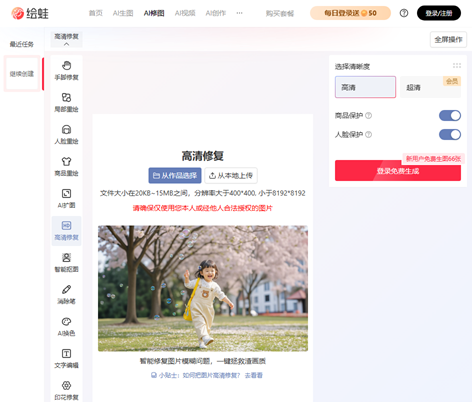This screenshot has height=402, width=472.
Task: Click 全屏操作 fullscreen button
Action: pos(448,40)
